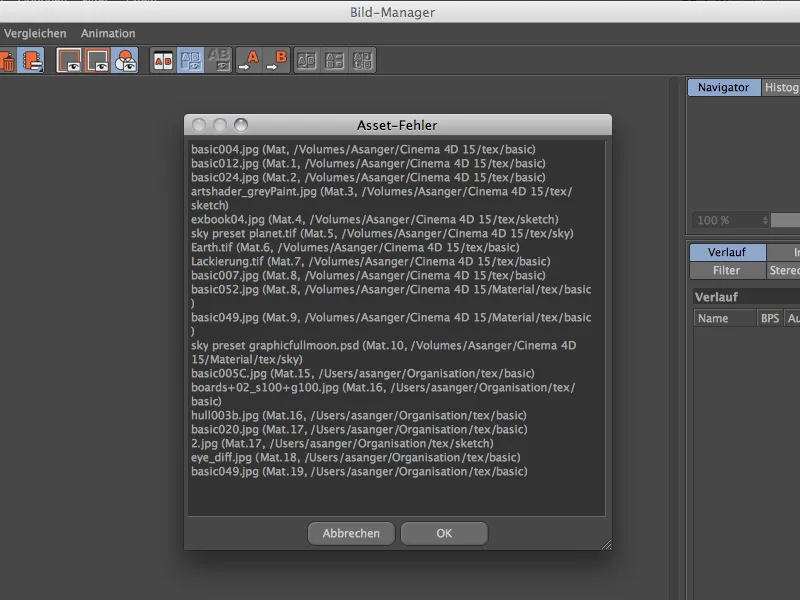This screenshot has width=800, height=600.
Task: Click the basic052.jpg Mat.8 line
Action: [x=391, y=296]
